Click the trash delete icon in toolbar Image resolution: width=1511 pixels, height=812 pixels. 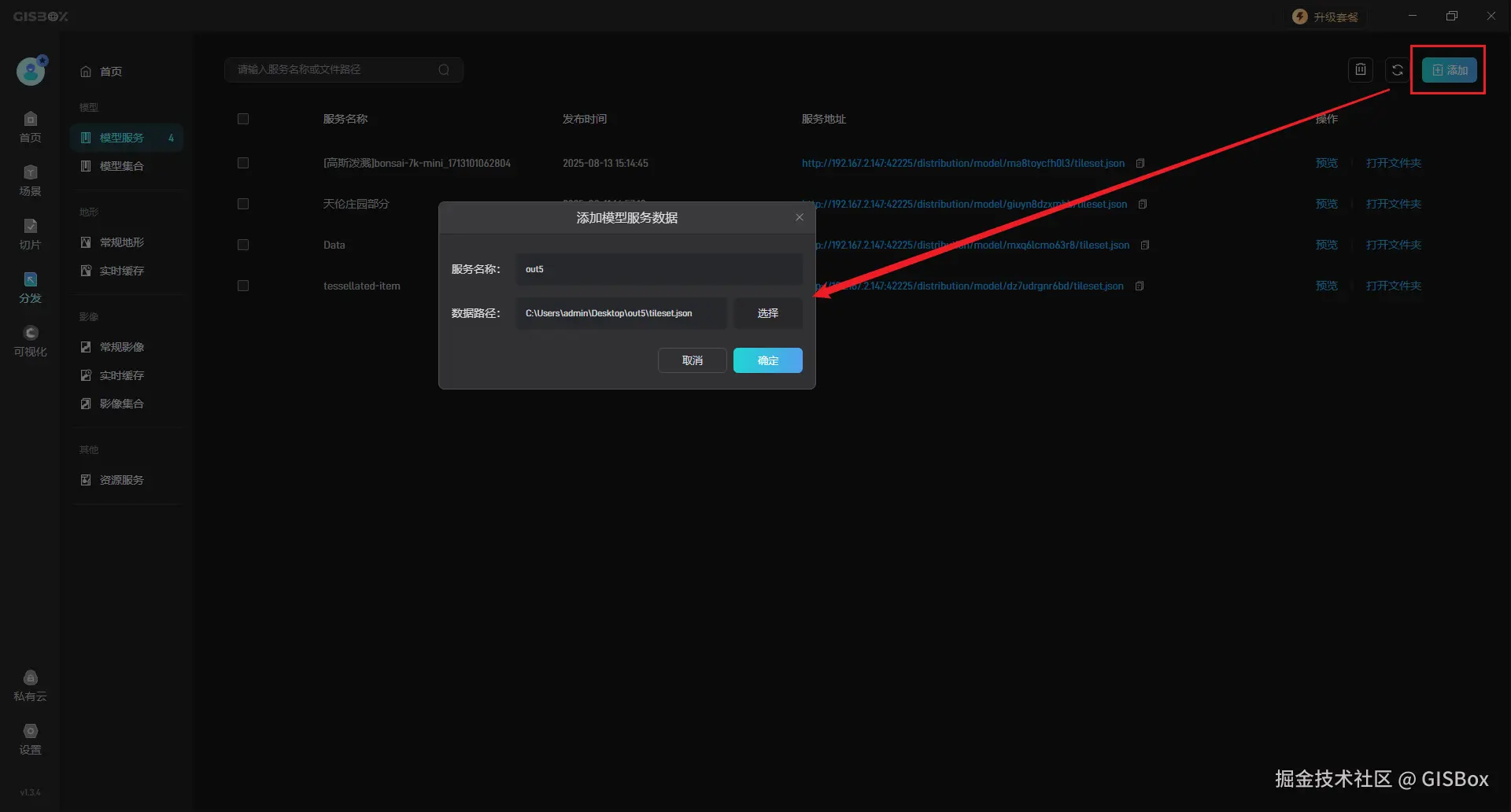tap(1361, 70)
